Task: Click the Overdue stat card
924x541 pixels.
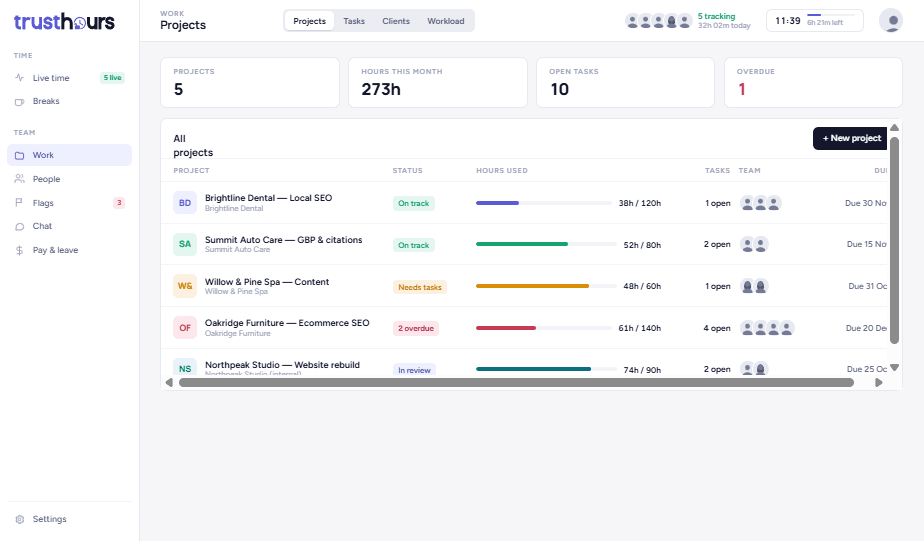Action: (x=813, y=83)
